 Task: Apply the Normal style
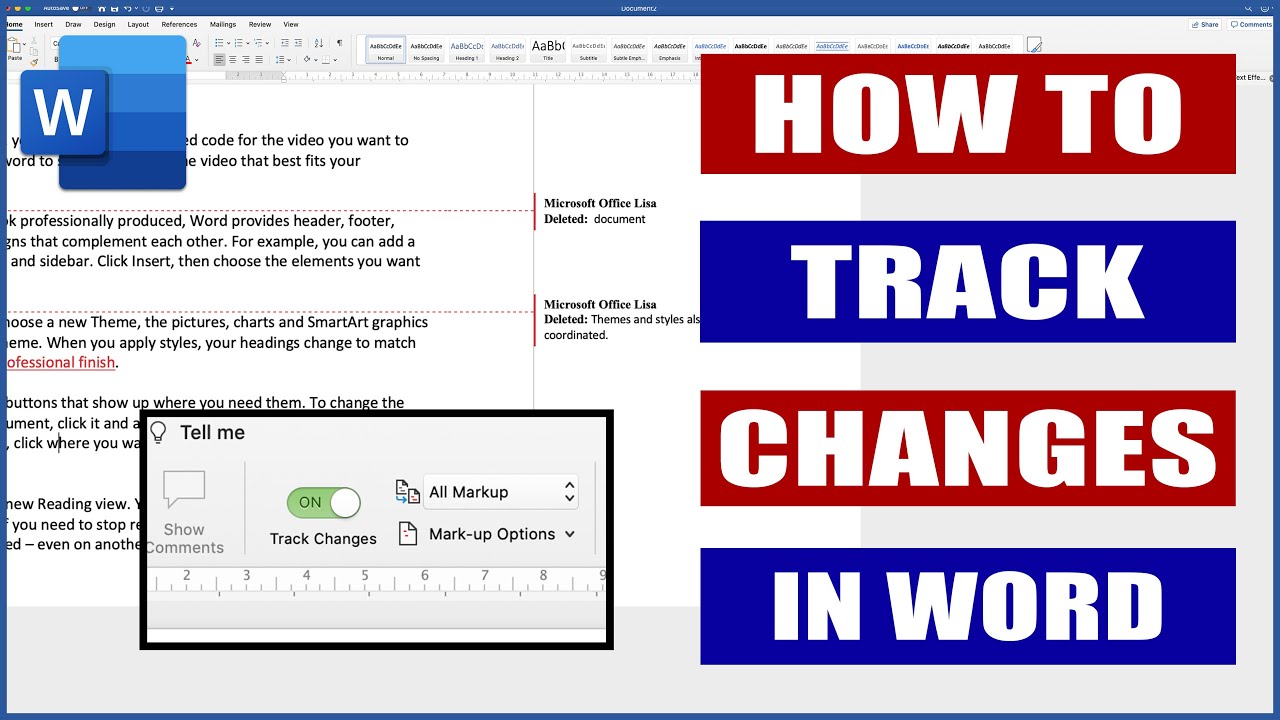tap(386, 50)
